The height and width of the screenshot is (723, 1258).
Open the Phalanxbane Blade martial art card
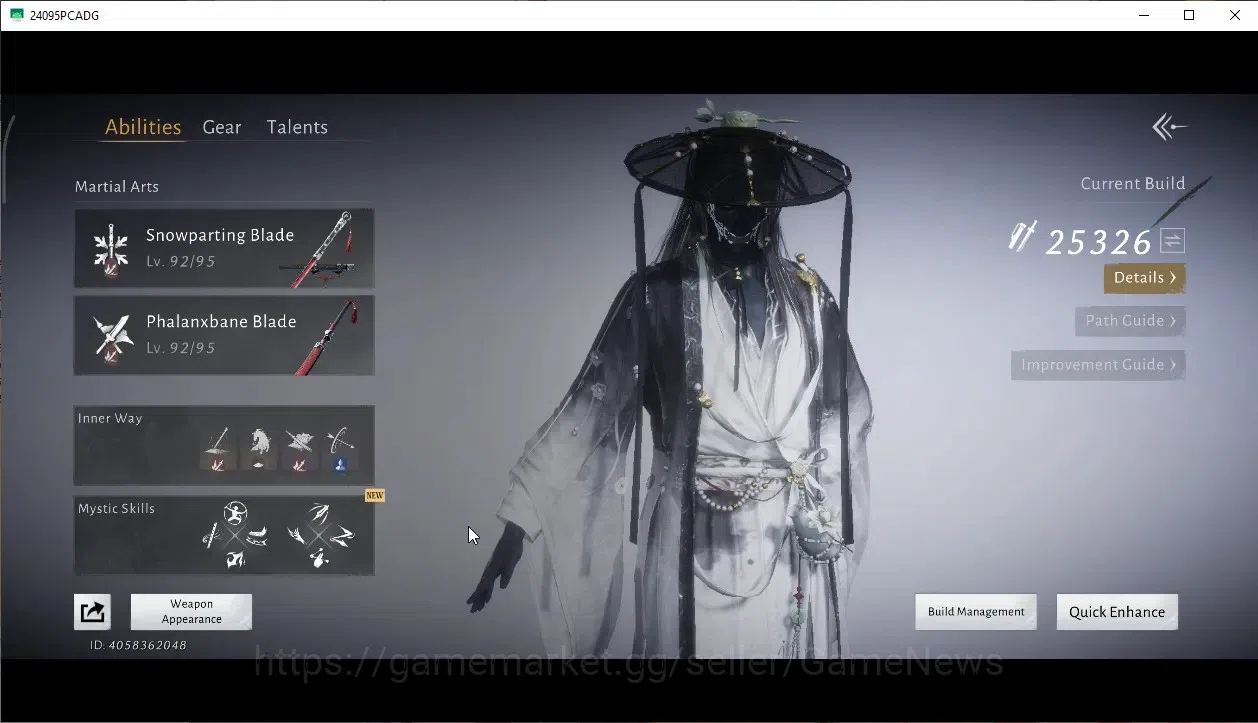tap(224, 335)
